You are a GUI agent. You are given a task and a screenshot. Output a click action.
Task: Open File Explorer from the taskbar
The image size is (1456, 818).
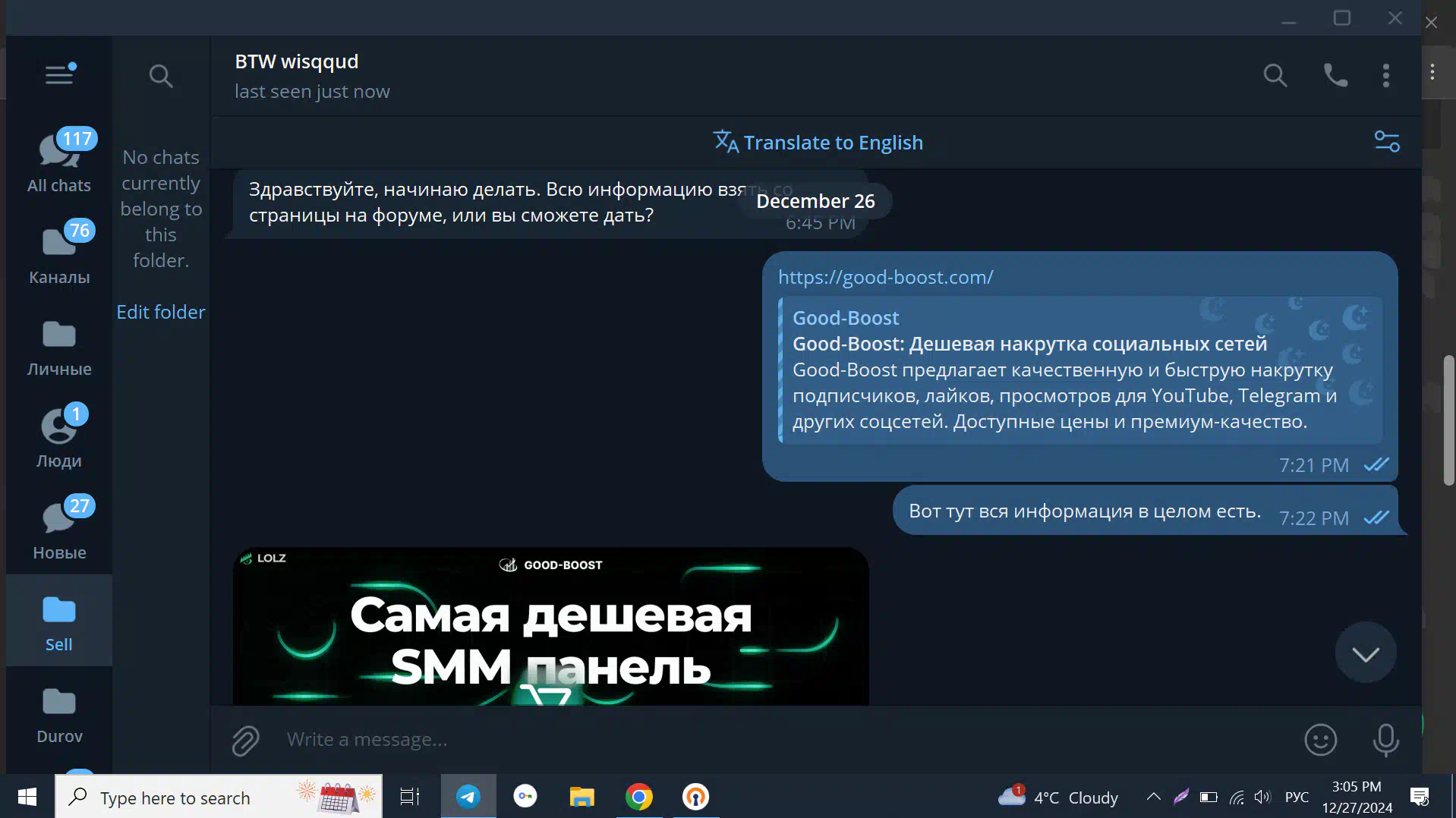click(581, 797)
